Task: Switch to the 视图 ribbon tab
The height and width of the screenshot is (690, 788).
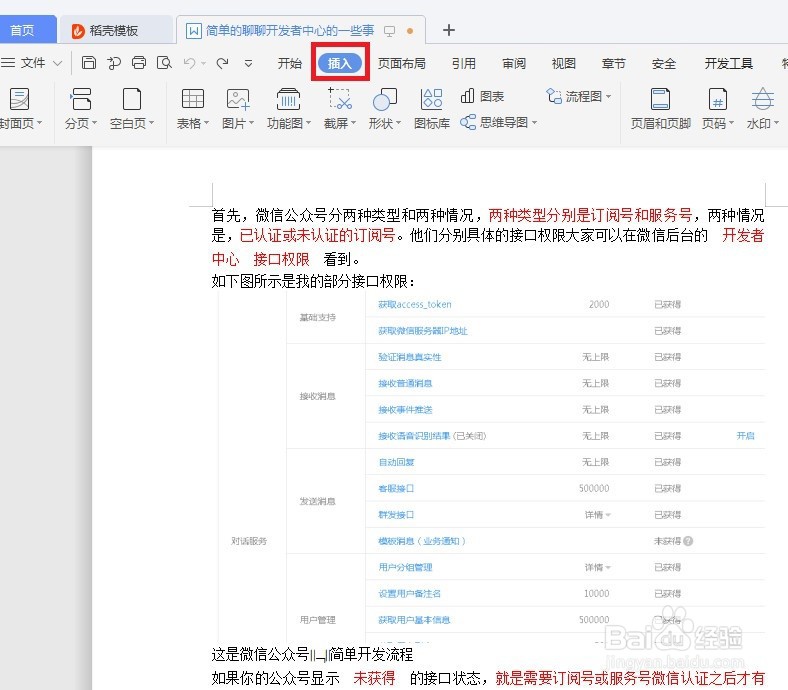Action: (563, 63)
